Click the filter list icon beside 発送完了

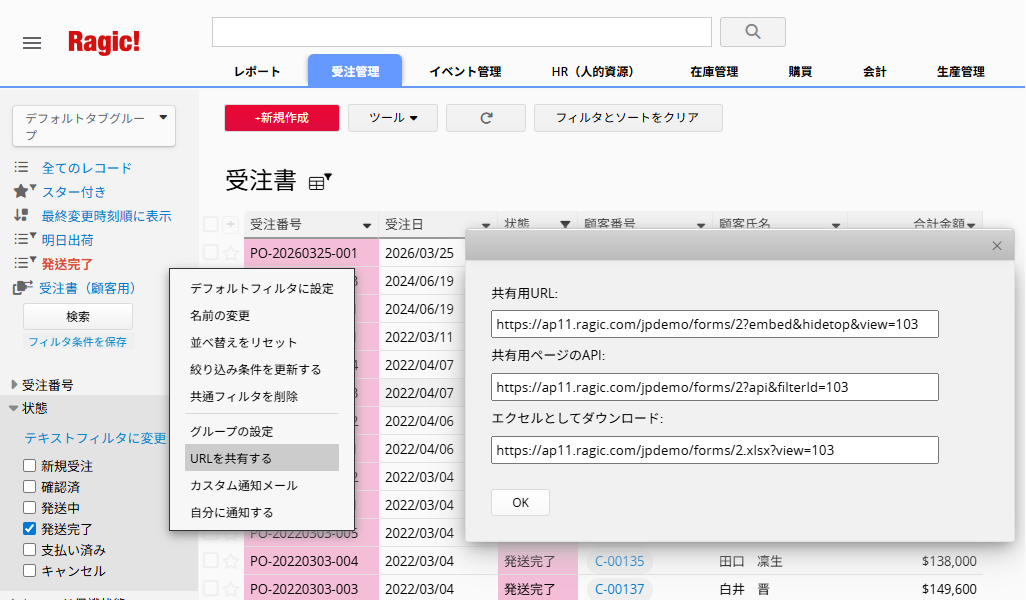click(24, 263)
